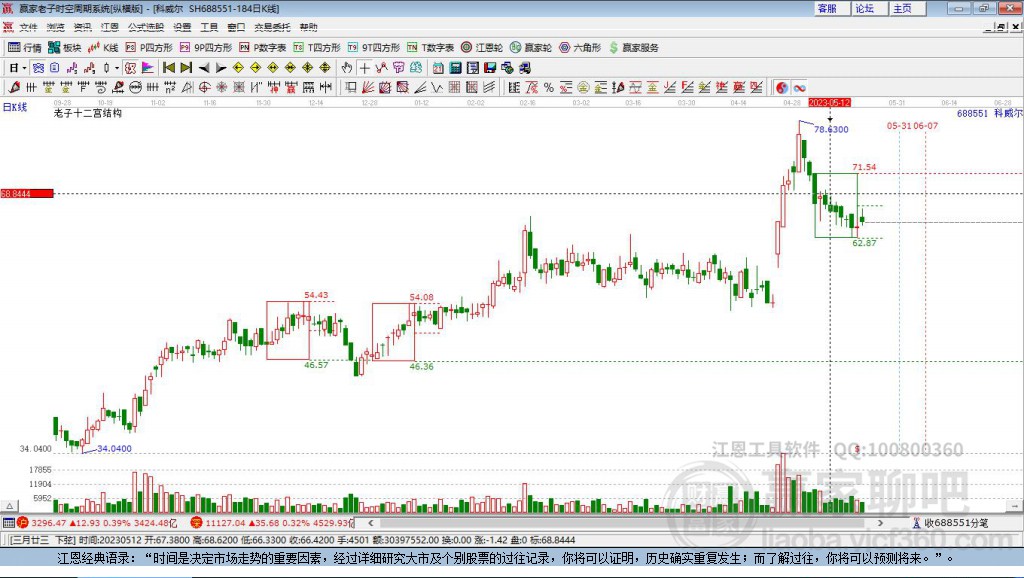Open the 行情 quotes view
This screenshot has width=1024, height=578.
[25, 47]
